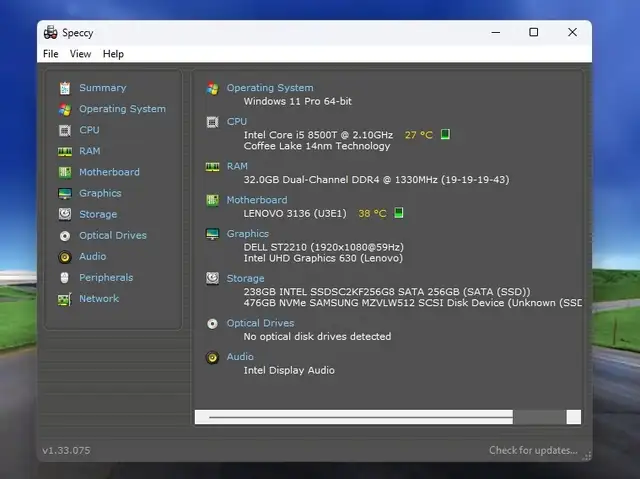Open the Graphics heading link in summary

[x=248, y=234]
